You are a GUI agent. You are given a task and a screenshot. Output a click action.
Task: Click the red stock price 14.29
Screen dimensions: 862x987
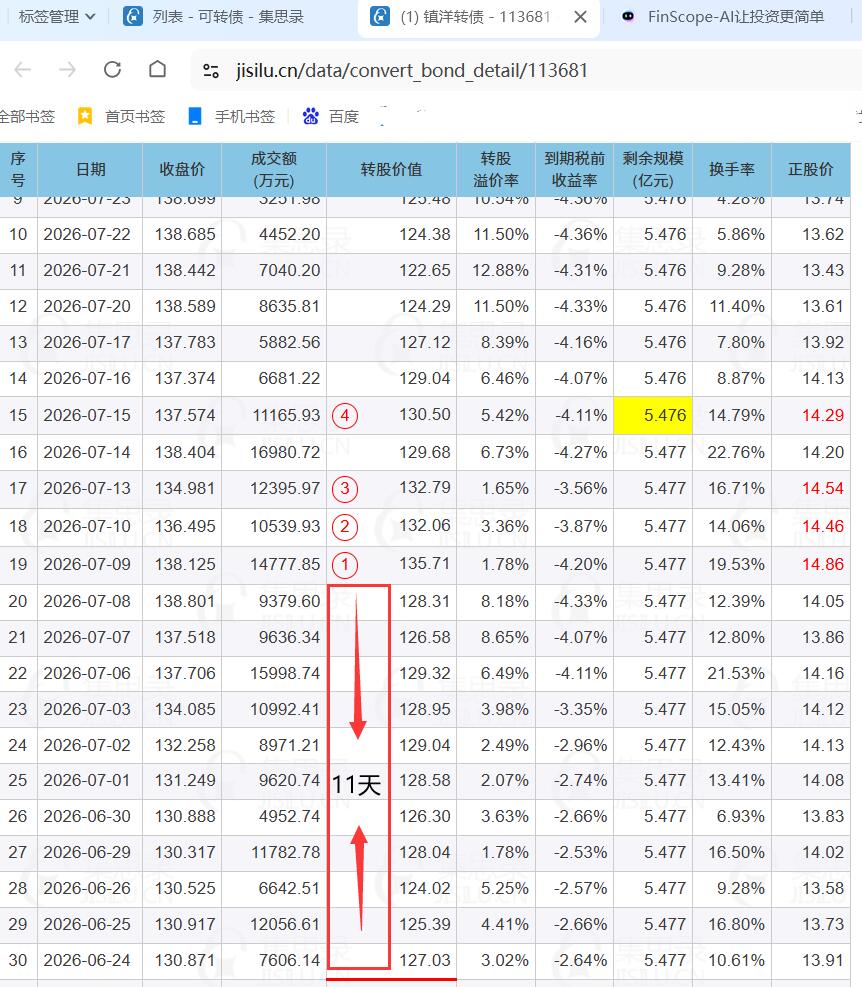pos(823,415)
